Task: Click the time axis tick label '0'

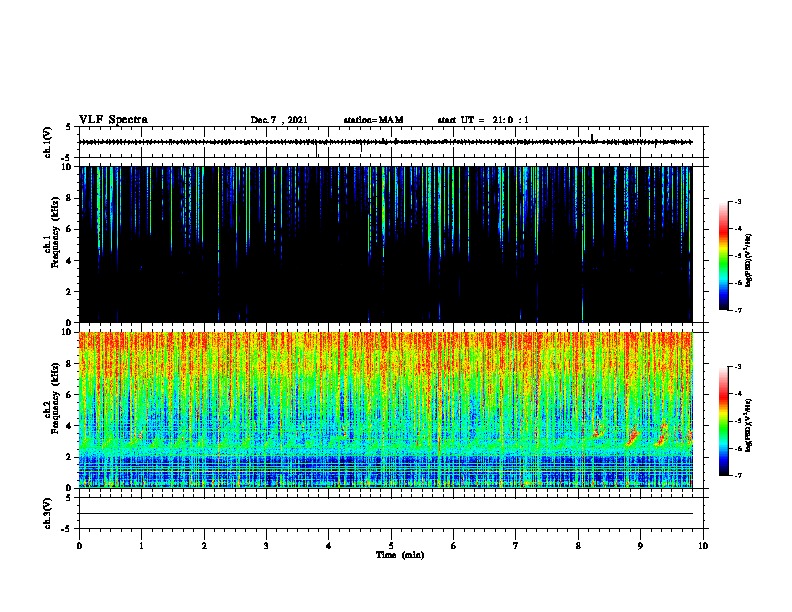Action: click(x=79, y=546)
